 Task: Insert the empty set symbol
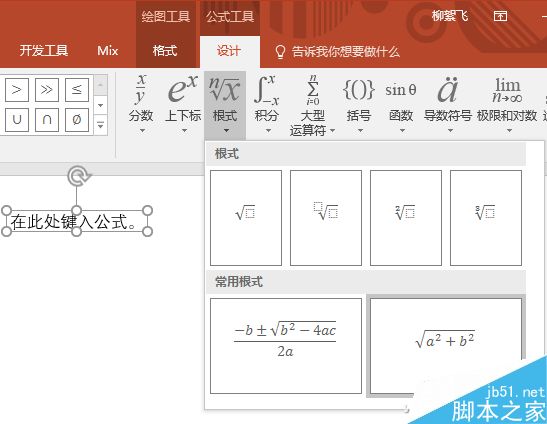[77, 120]
